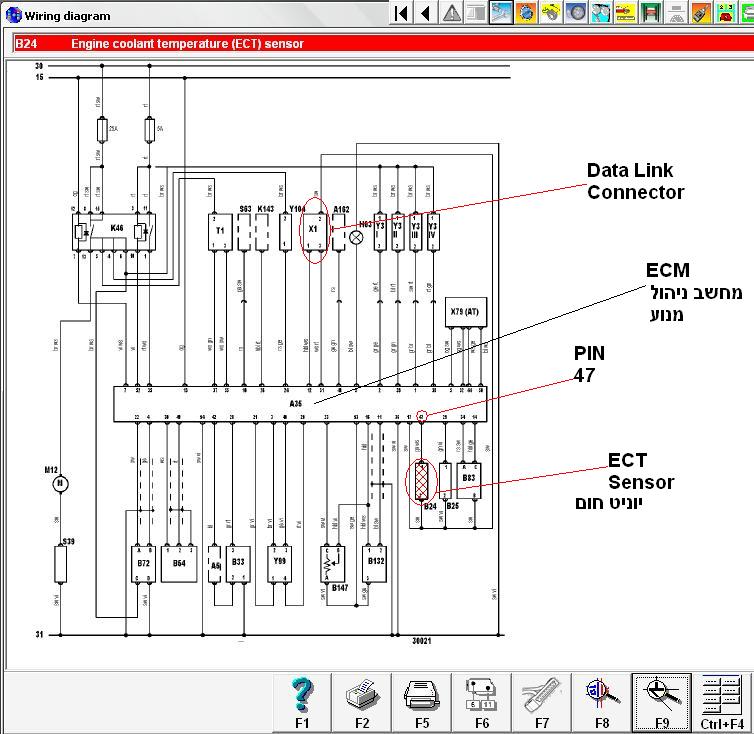Go to previous page arrow
This screenshot has width=754, height=734.
click(x=426, y=13)
